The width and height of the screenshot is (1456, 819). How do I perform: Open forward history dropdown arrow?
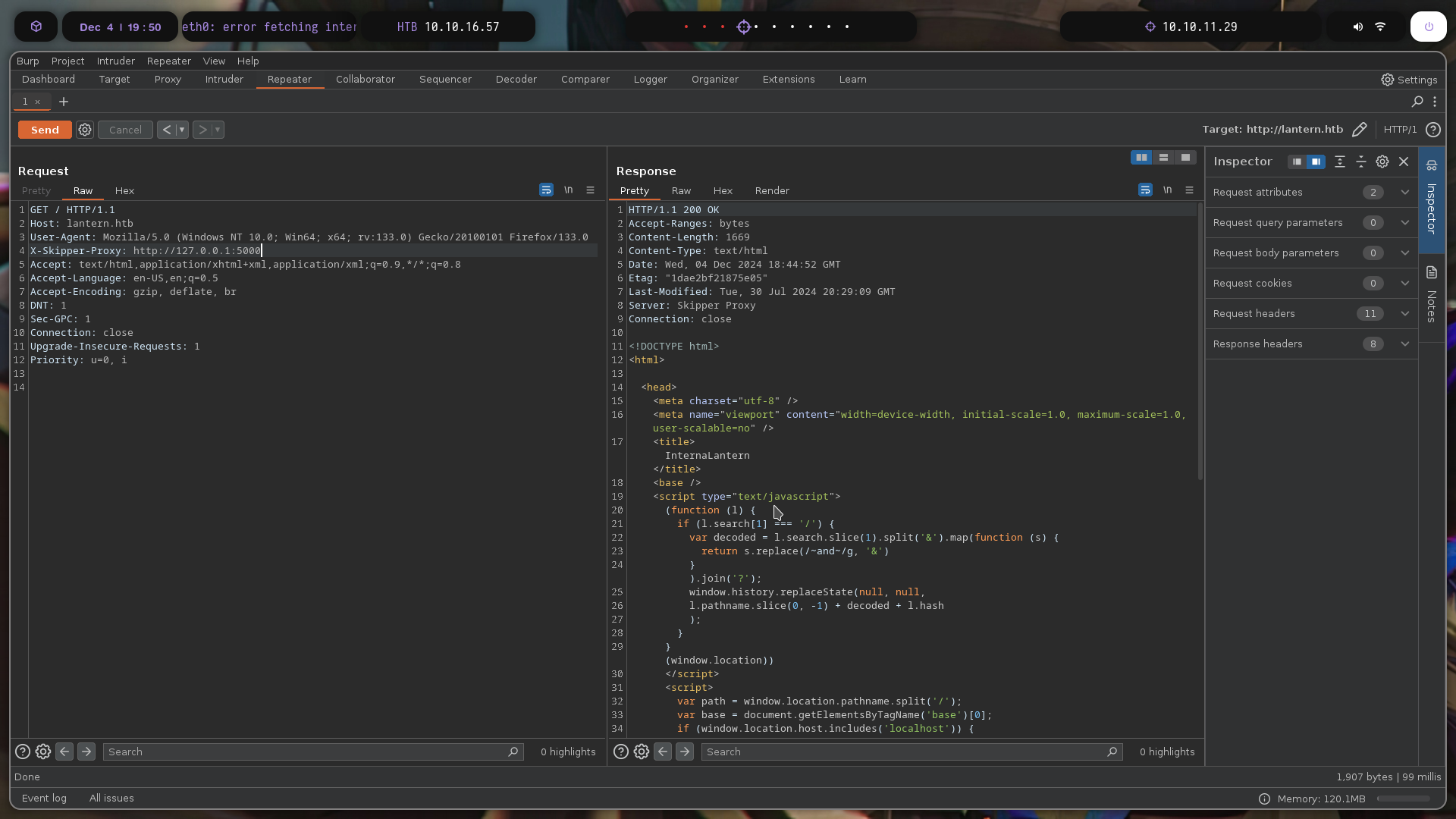218,130
